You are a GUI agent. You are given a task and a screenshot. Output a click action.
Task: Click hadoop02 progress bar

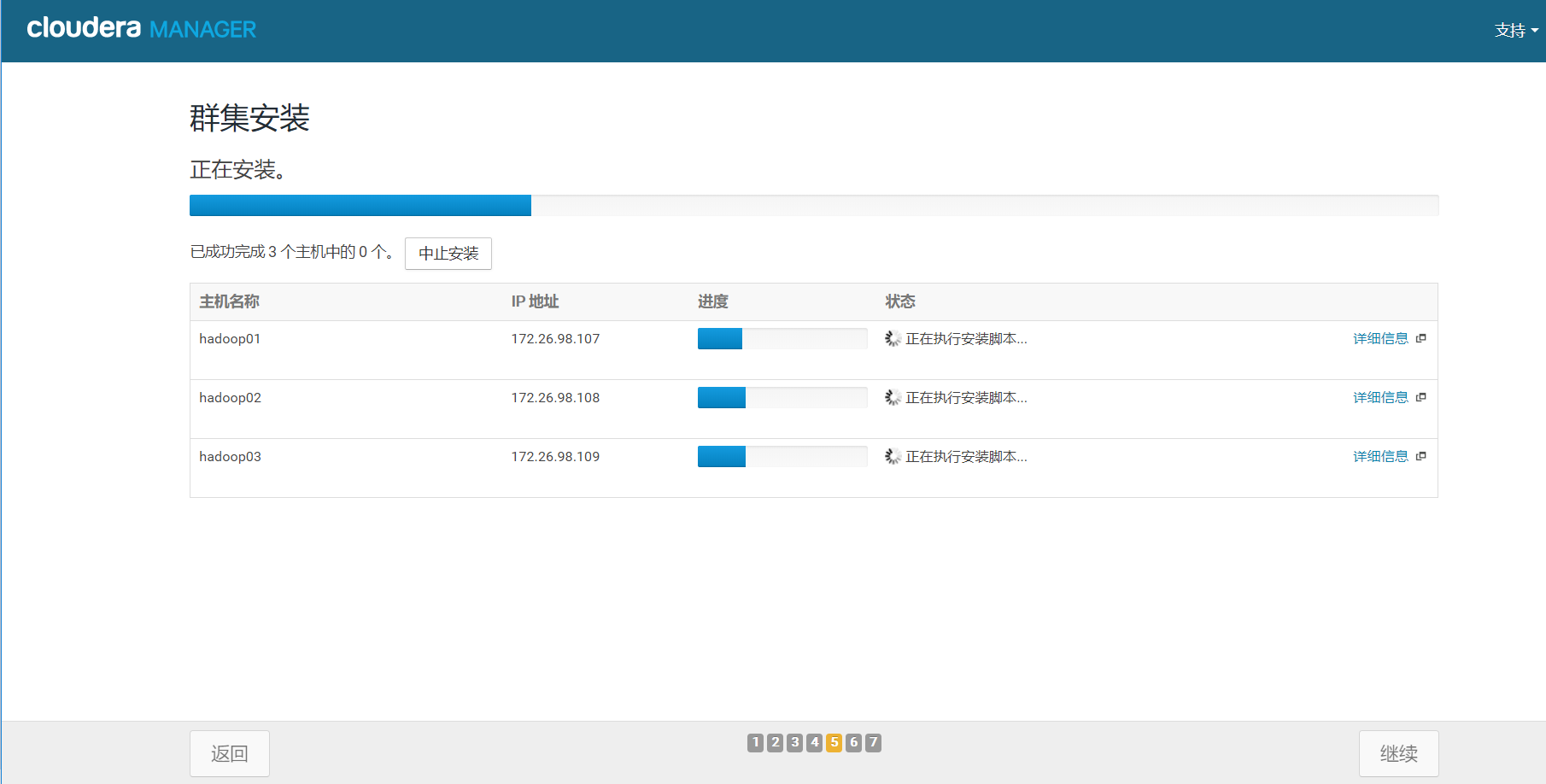(782, 398)
